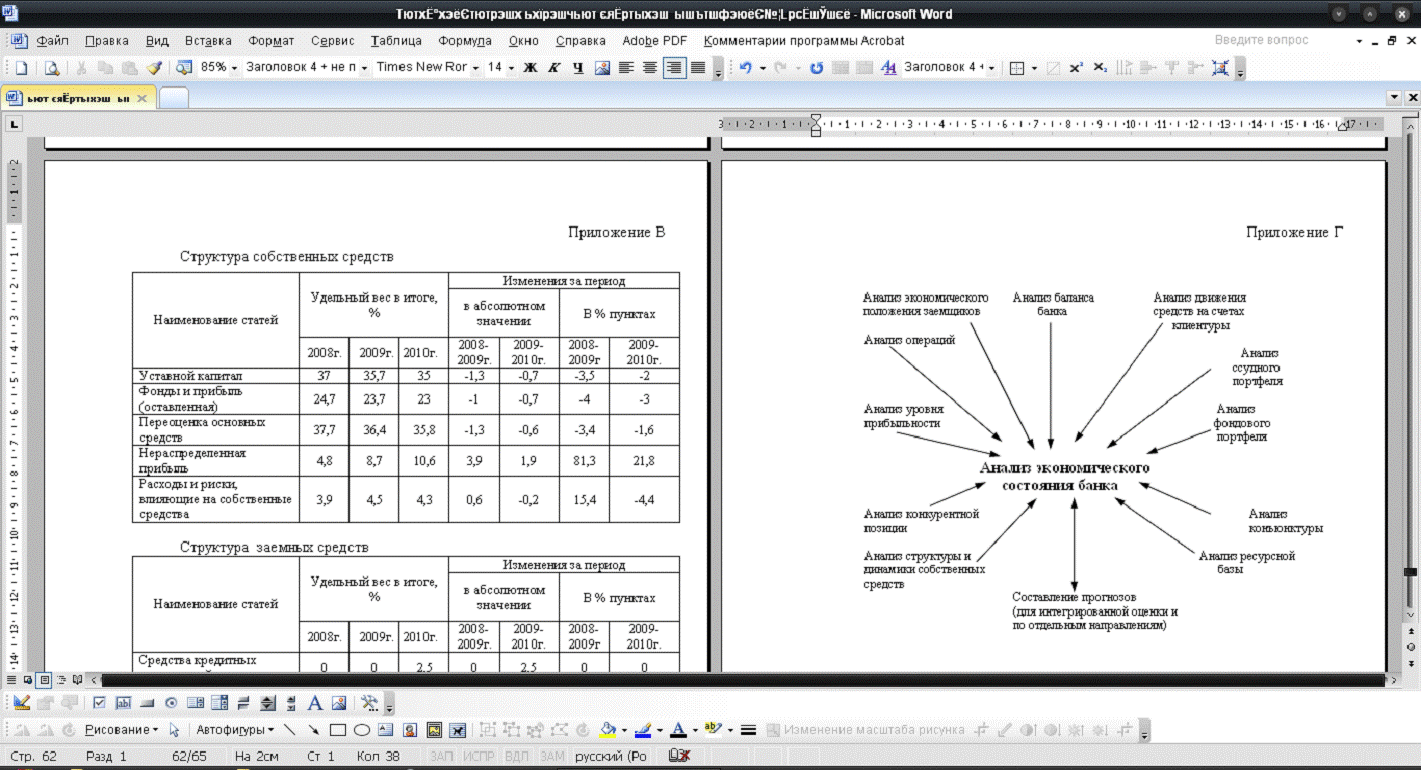Open the Вставка menu
Screen dimensions: 1421x770
[208, 41]
